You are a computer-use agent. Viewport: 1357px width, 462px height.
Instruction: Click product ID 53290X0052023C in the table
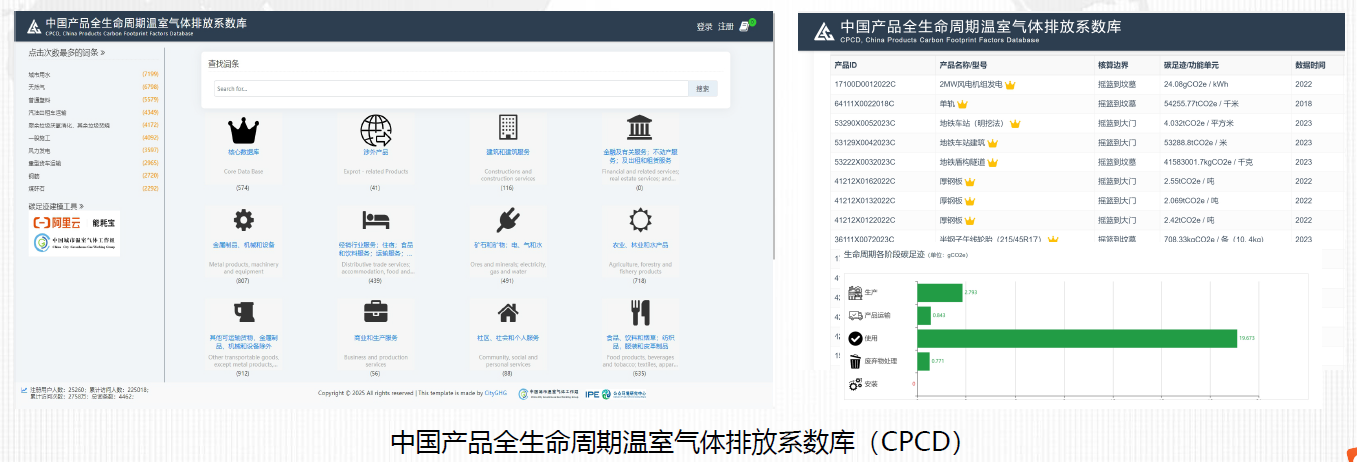pos(865,123)
